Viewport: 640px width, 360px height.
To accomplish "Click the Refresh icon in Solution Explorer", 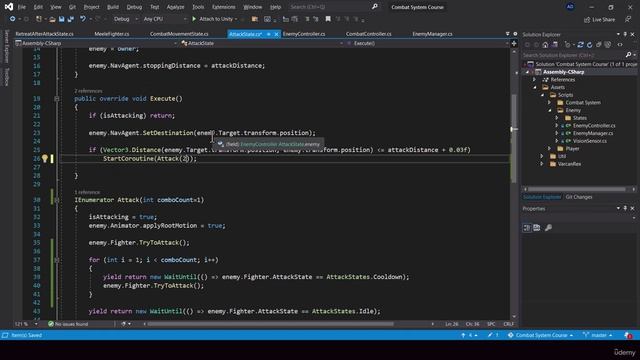I will coord(589,45).
